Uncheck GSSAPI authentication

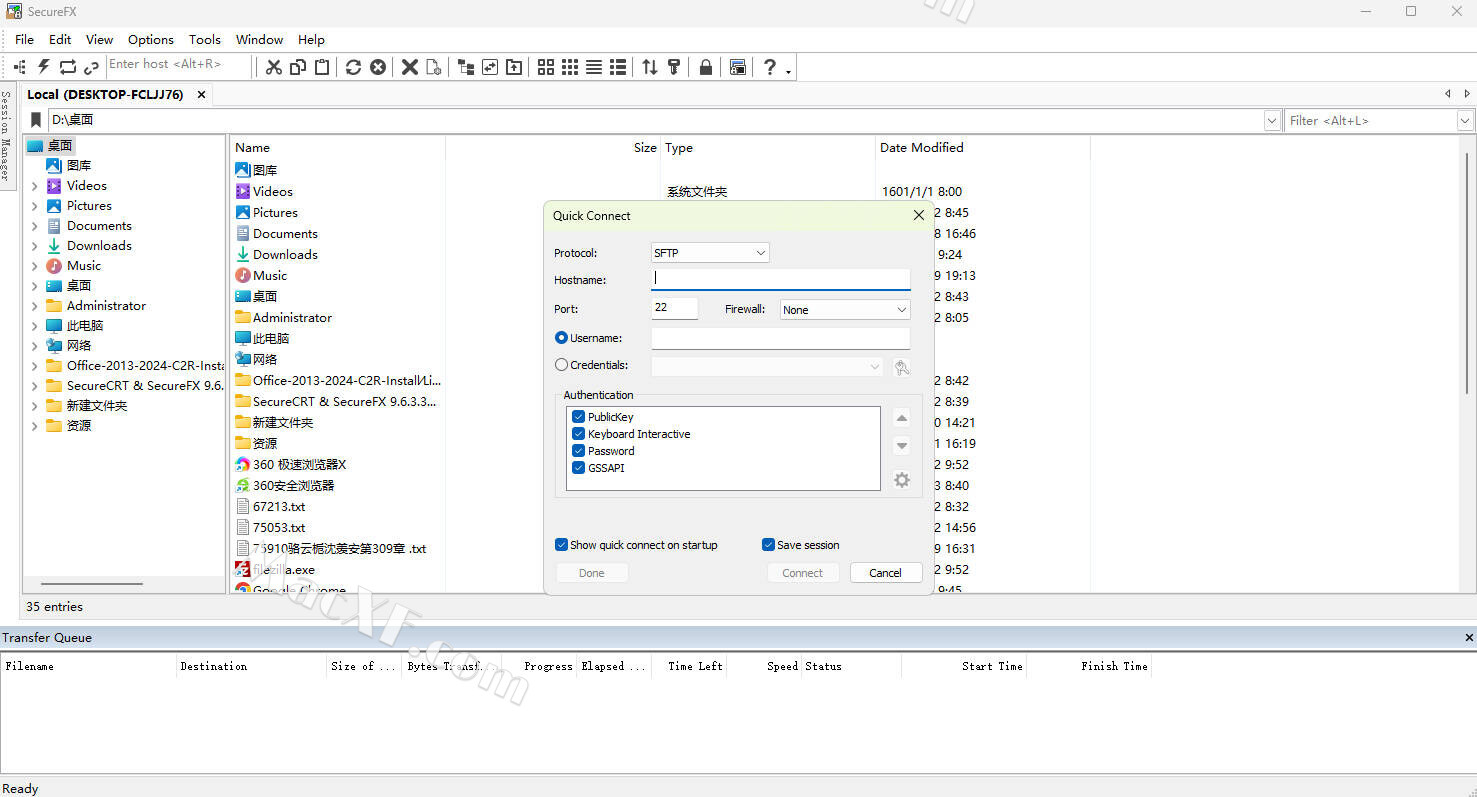click(578, 468)
